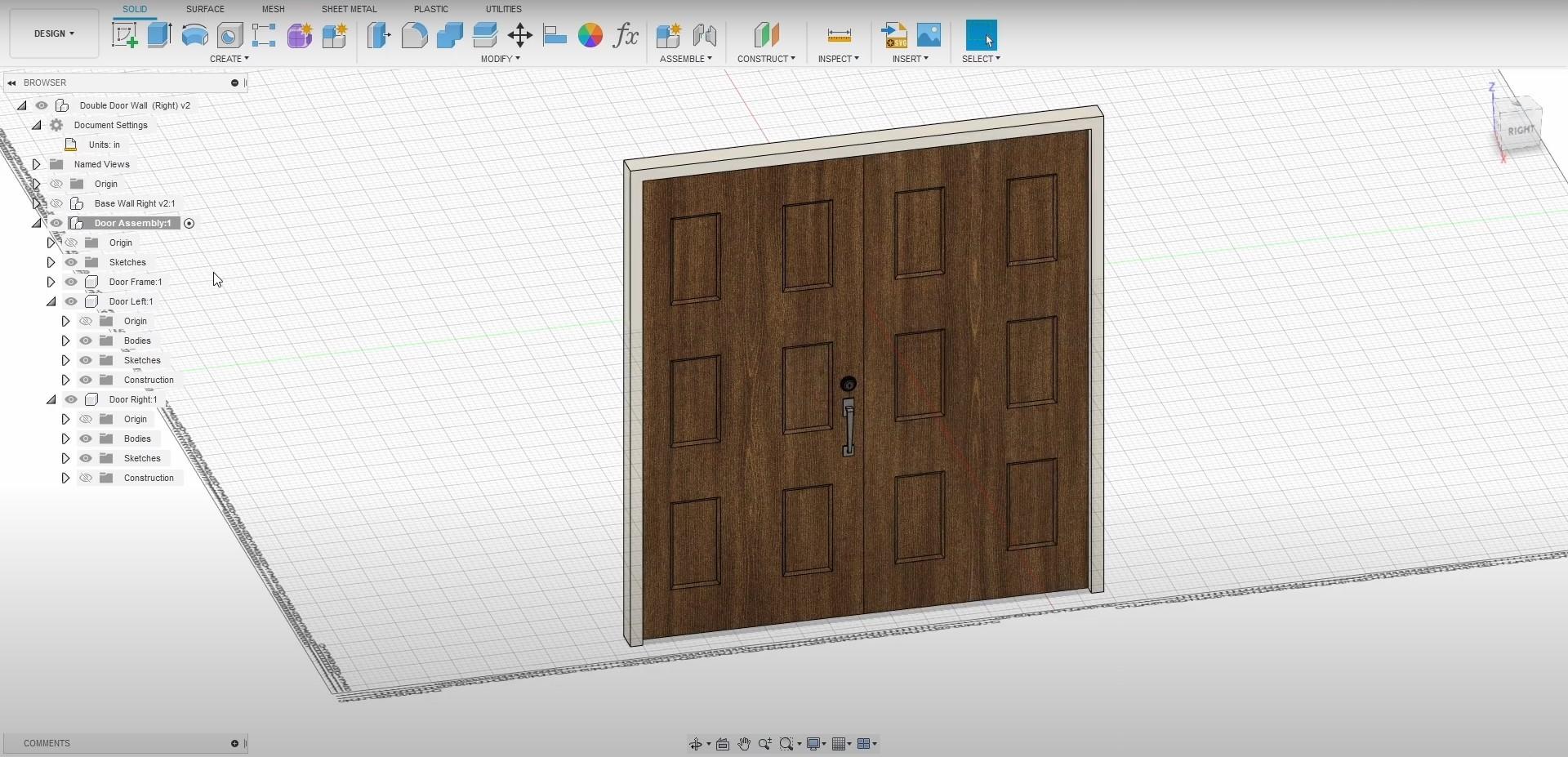Collapse the BROWSER panel with double arrows
Screen dimensions: 1568x757
coord(11,82)
